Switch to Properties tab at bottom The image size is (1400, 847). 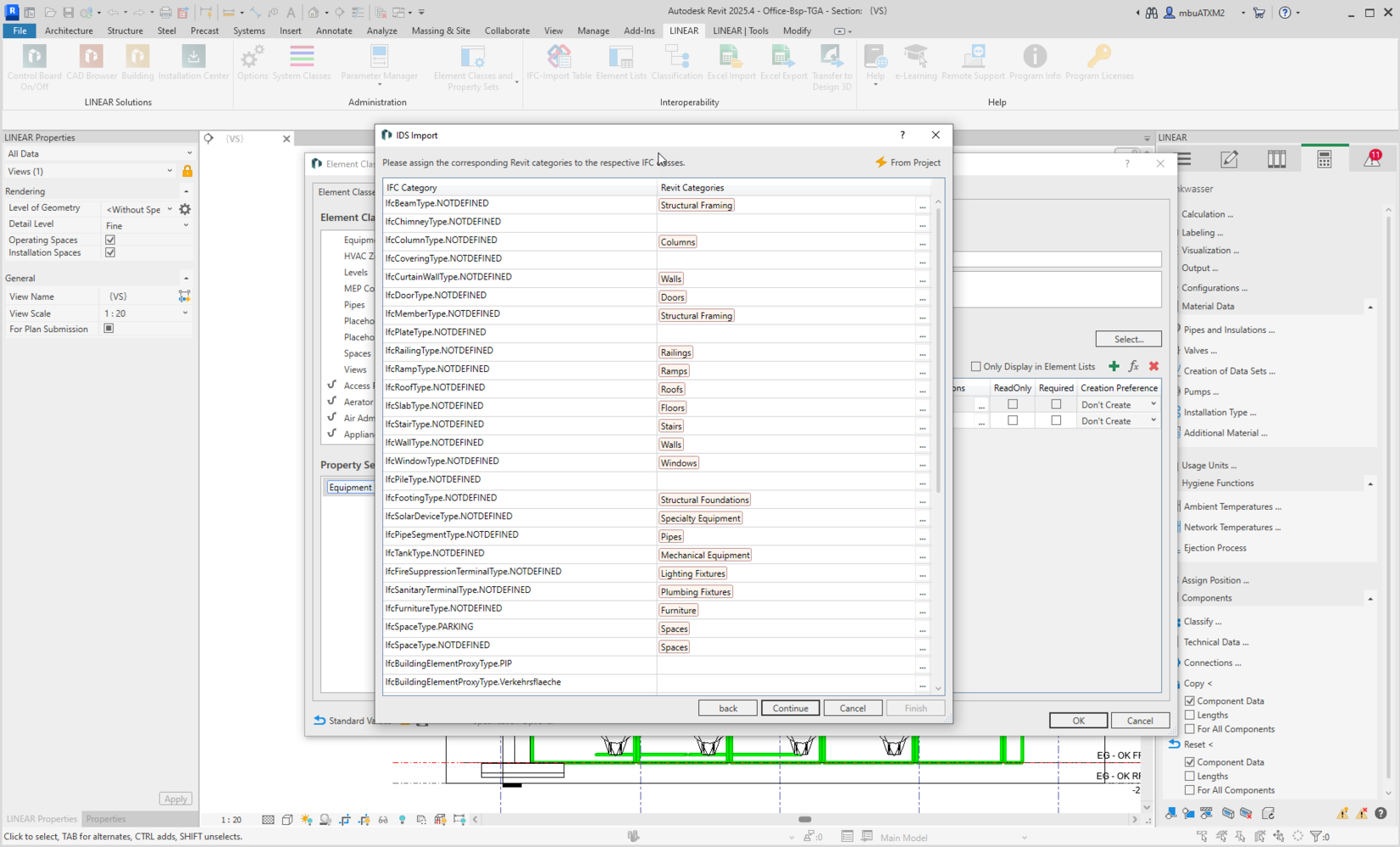(106, 819)
